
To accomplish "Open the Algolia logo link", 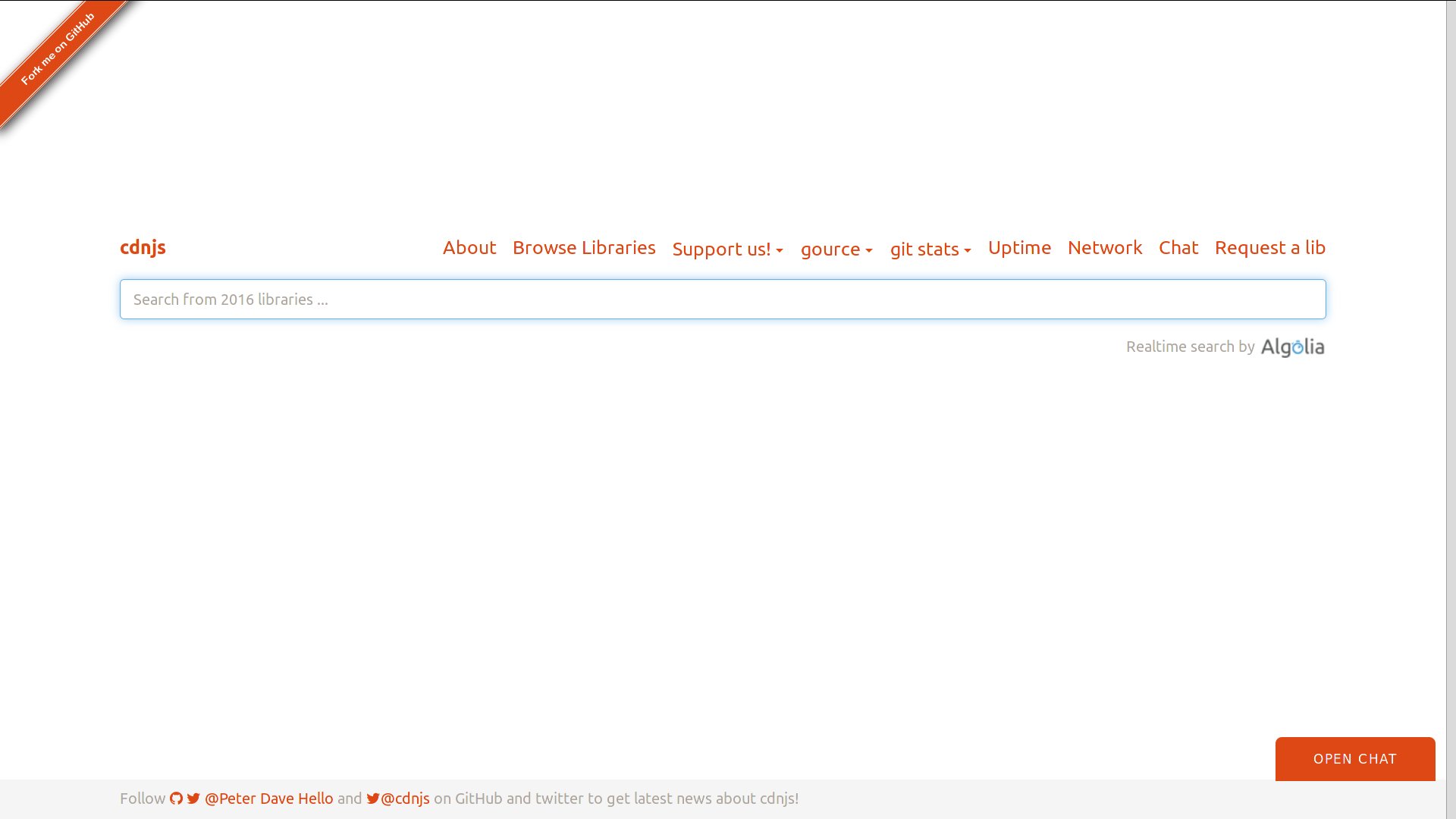I will tap(1292, 347).
